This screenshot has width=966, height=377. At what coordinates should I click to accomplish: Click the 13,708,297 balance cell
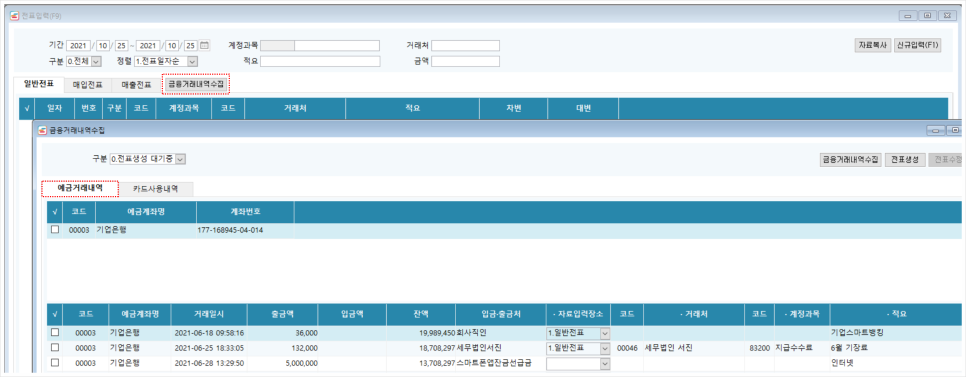click(x=437, y=363)
